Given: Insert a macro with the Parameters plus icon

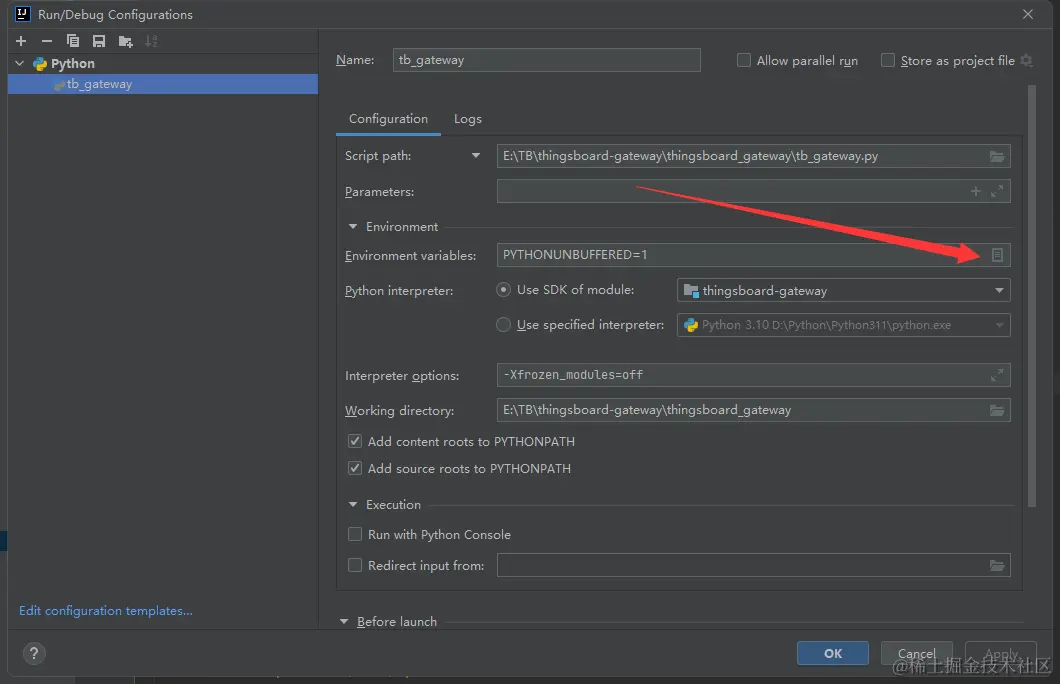Looking at the screenshot, I should click(x=975, y=191).
